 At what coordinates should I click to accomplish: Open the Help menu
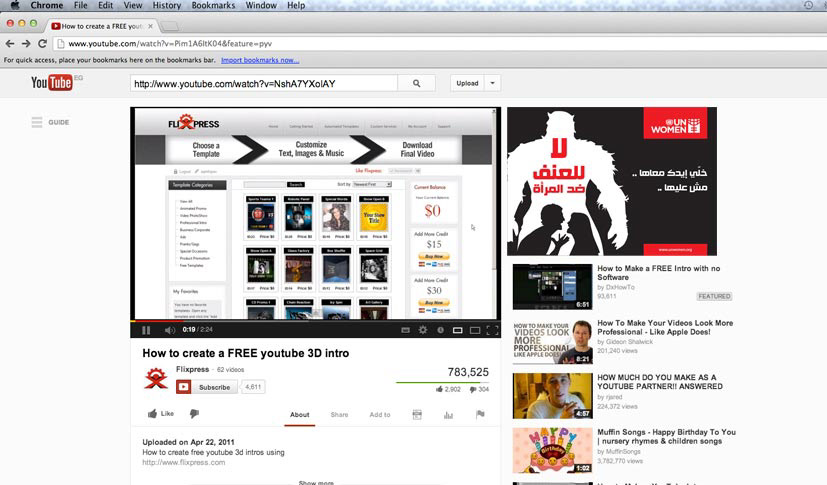click(296, 5)
